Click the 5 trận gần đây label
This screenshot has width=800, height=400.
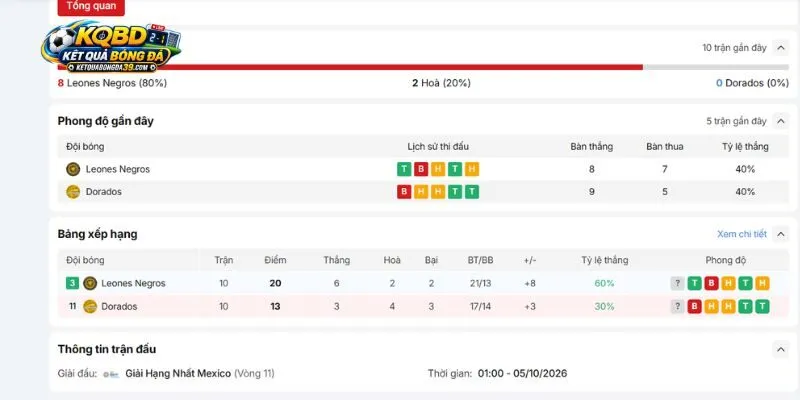point(736,121)
